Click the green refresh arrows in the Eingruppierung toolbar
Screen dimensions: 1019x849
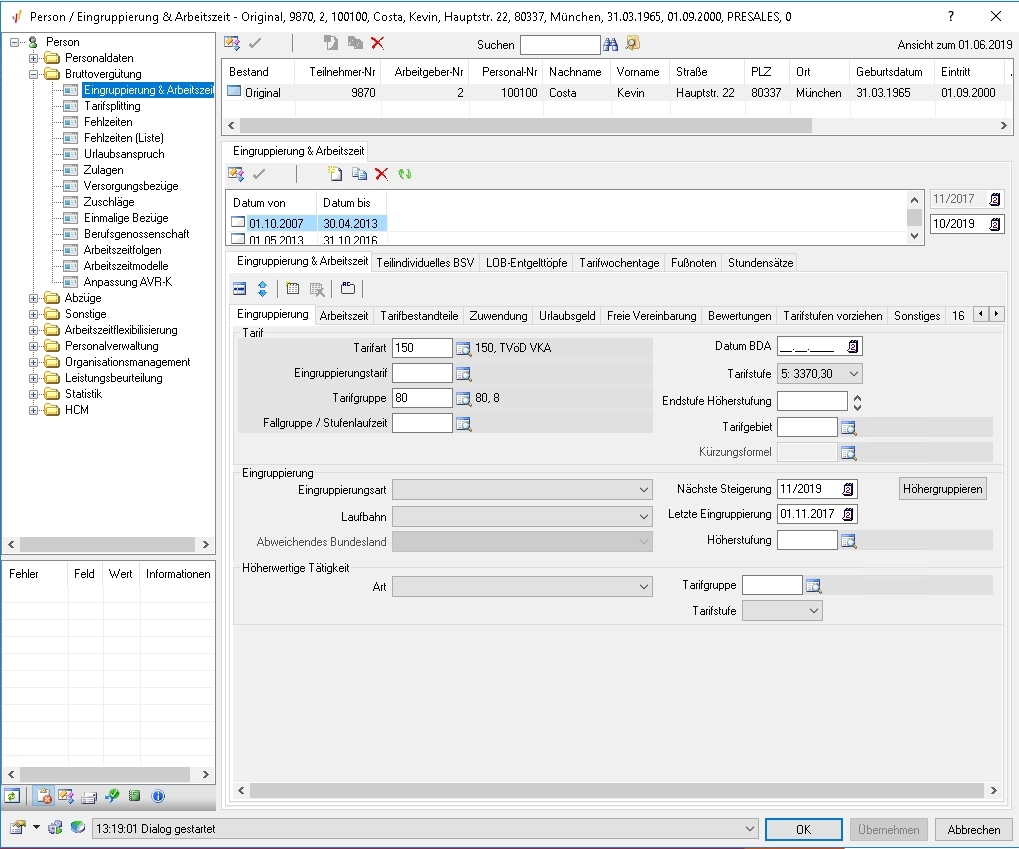coord(405,174)
